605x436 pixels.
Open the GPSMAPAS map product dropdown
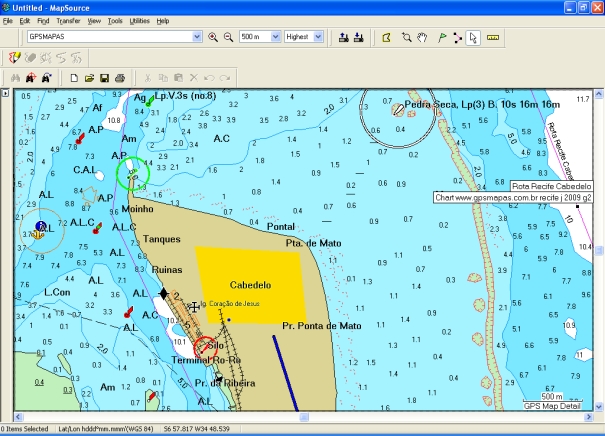click(x=197, y=37)
